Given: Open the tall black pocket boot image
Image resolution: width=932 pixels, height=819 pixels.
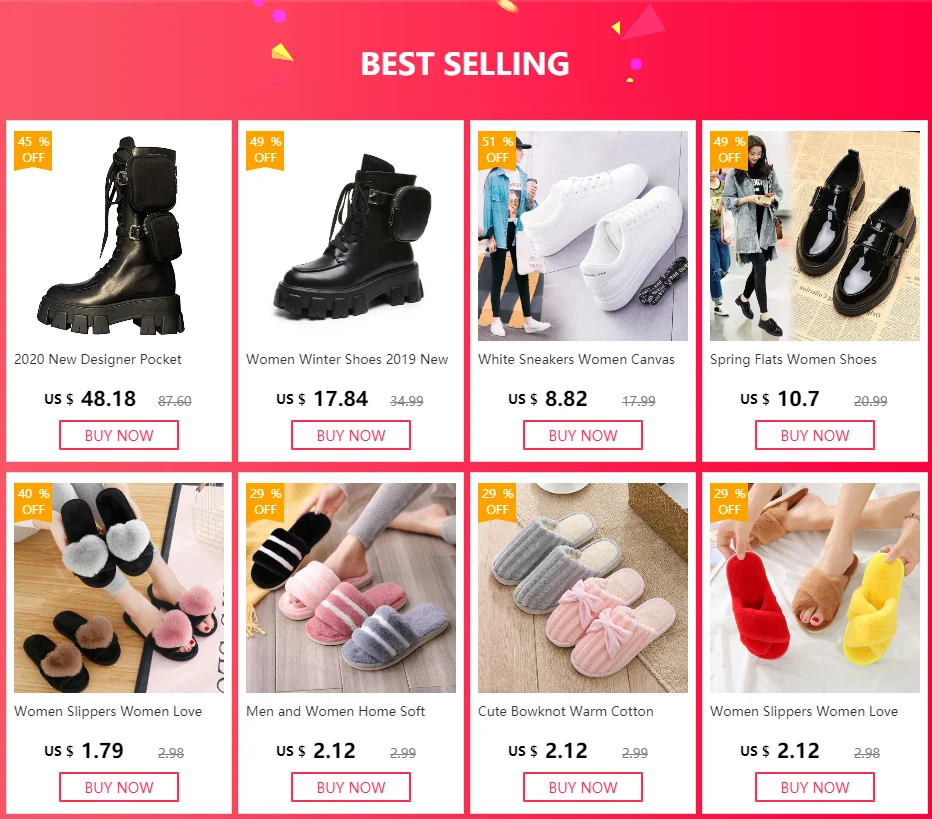Looking at the screenshot, I should [119, 236].
